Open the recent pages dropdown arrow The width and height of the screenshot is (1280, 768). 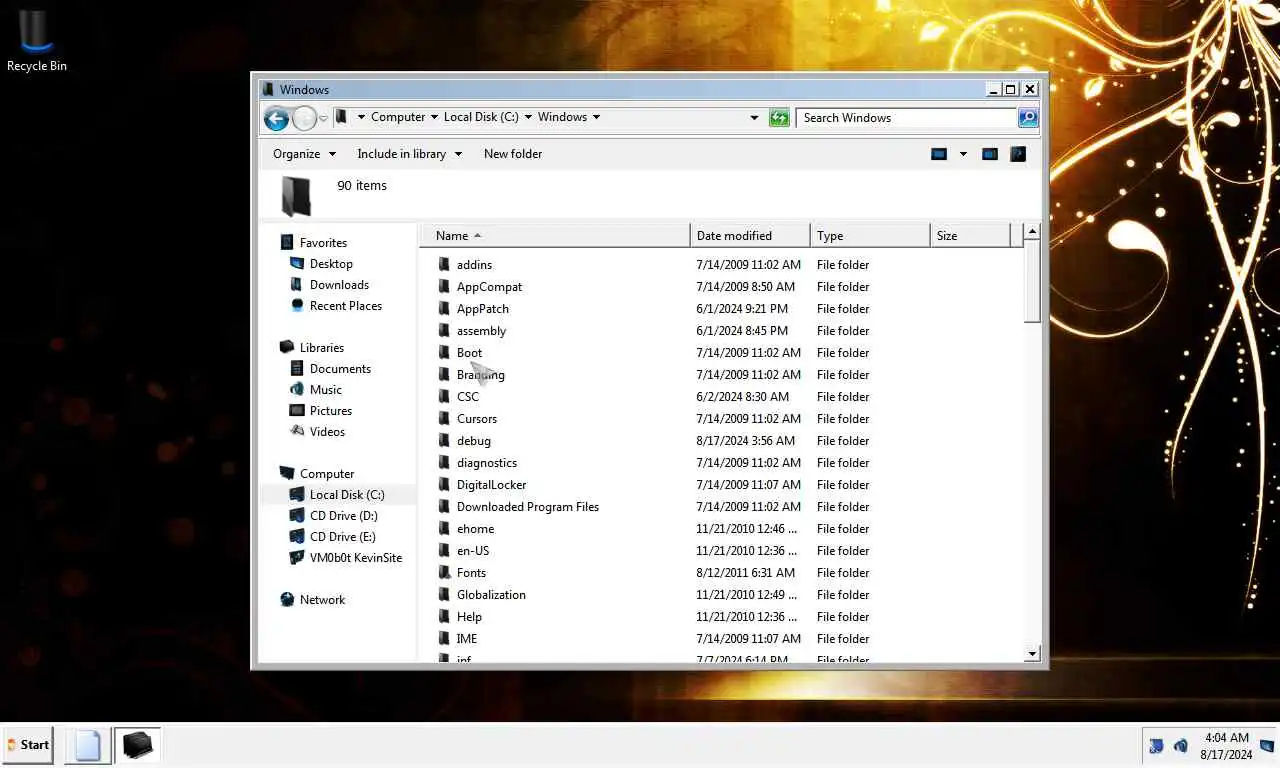(323, 118)
